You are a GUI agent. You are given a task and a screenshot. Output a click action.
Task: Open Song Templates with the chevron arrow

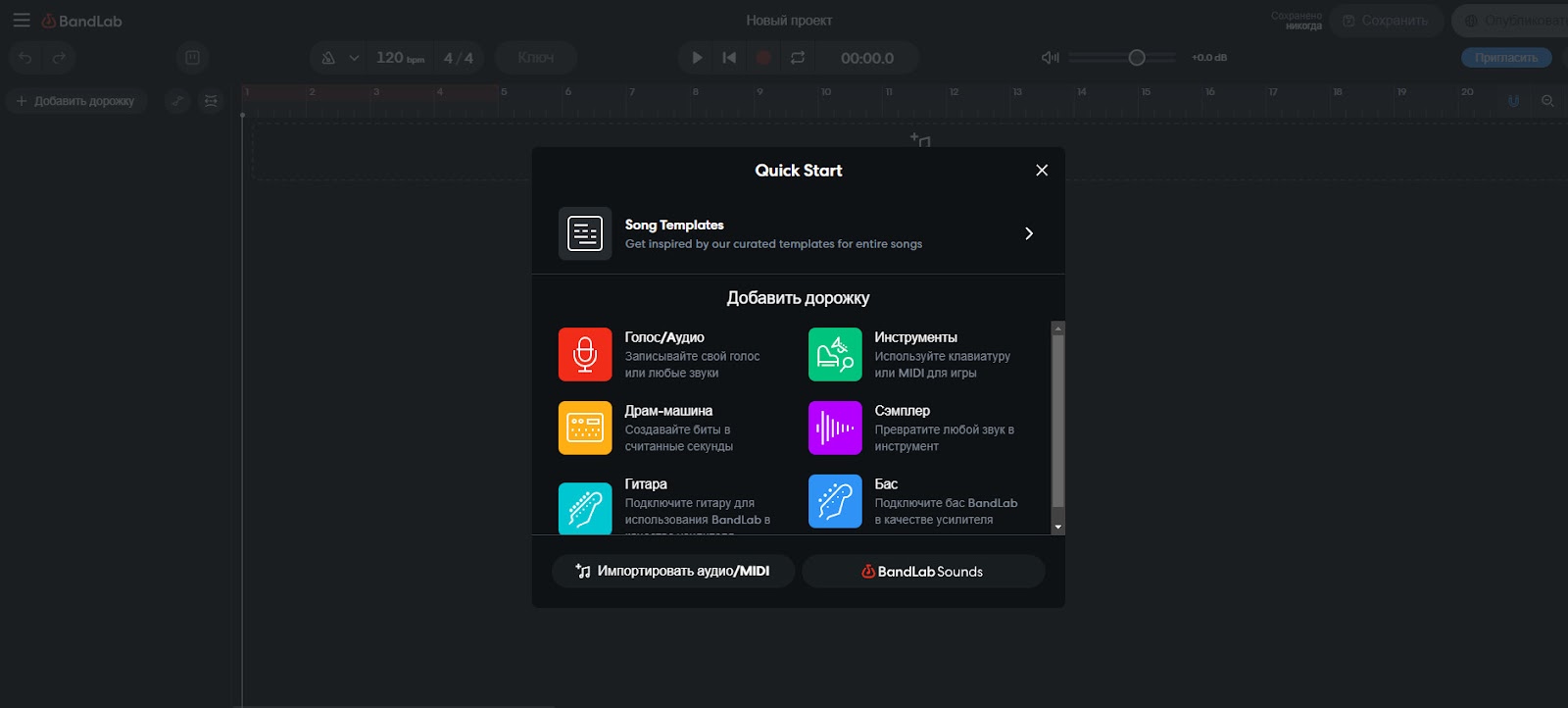click(1028, 233)
